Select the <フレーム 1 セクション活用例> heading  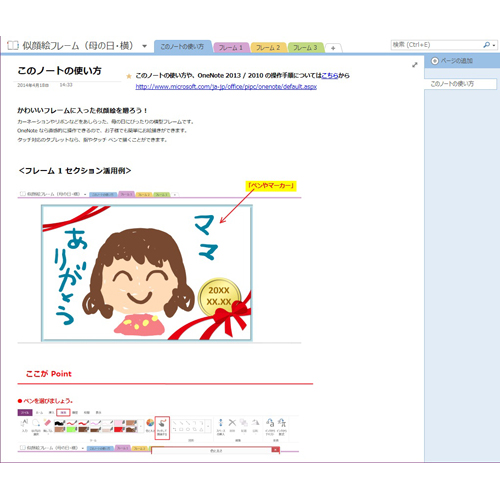pos(75,171)
